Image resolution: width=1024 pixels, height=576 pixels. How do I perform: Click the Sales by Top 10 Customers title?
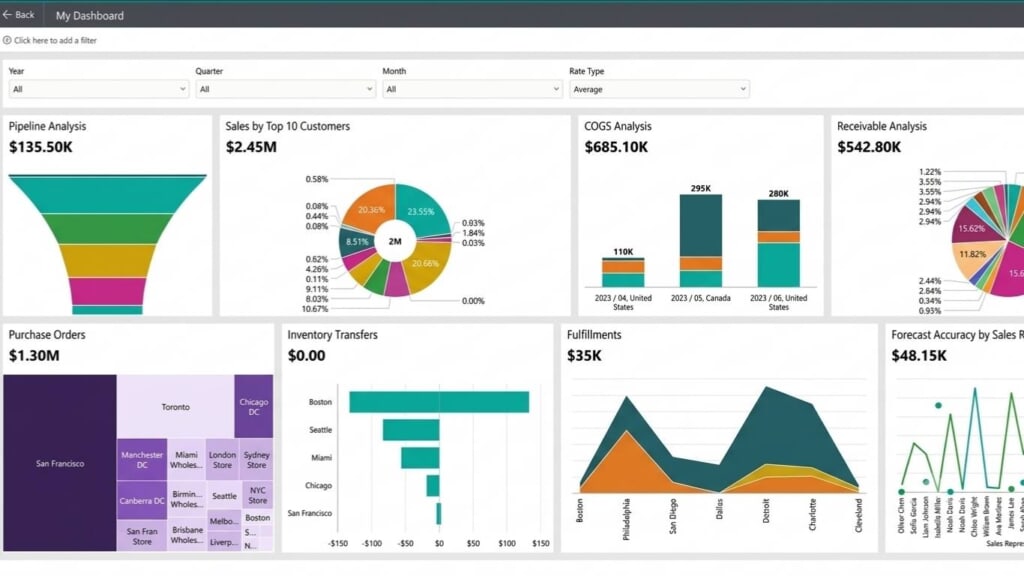click(x=287, y=126)
